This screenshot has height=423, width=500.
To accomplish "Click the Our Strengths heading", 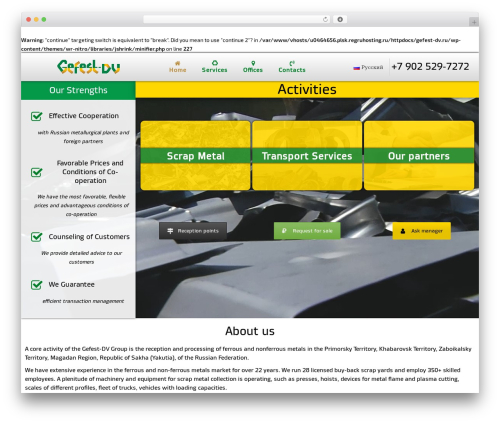I will [78, 90].
